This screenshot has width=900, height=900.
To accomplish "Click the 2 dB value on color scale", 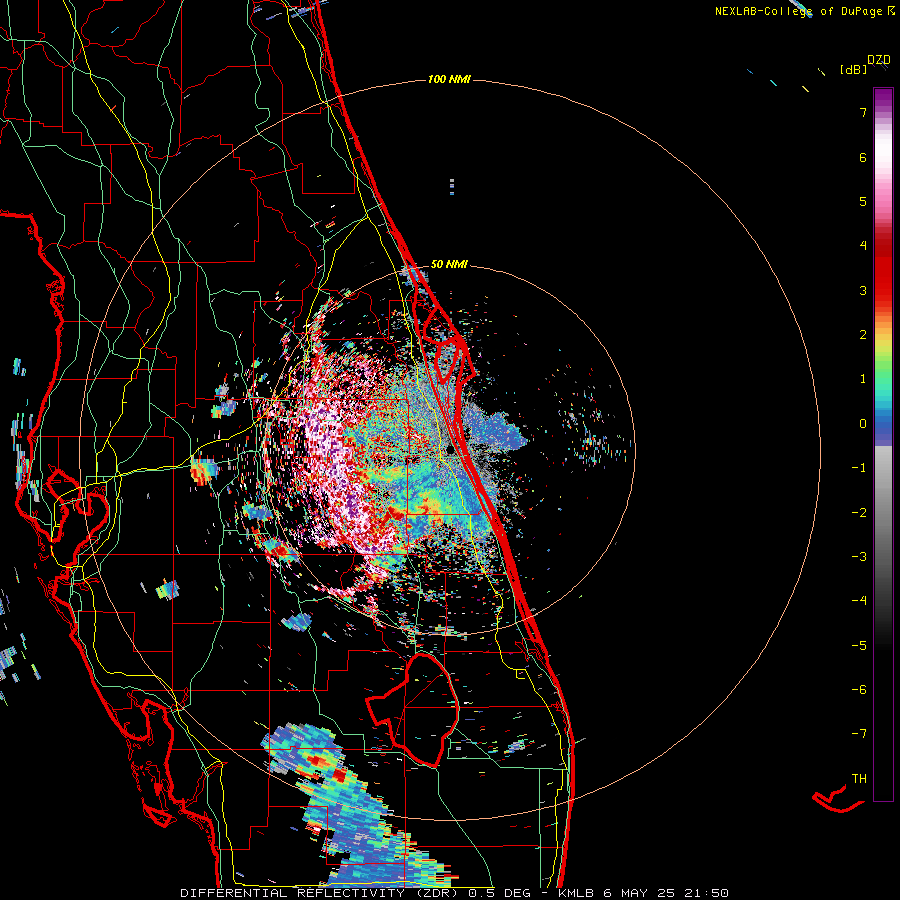I will [863, 335].
